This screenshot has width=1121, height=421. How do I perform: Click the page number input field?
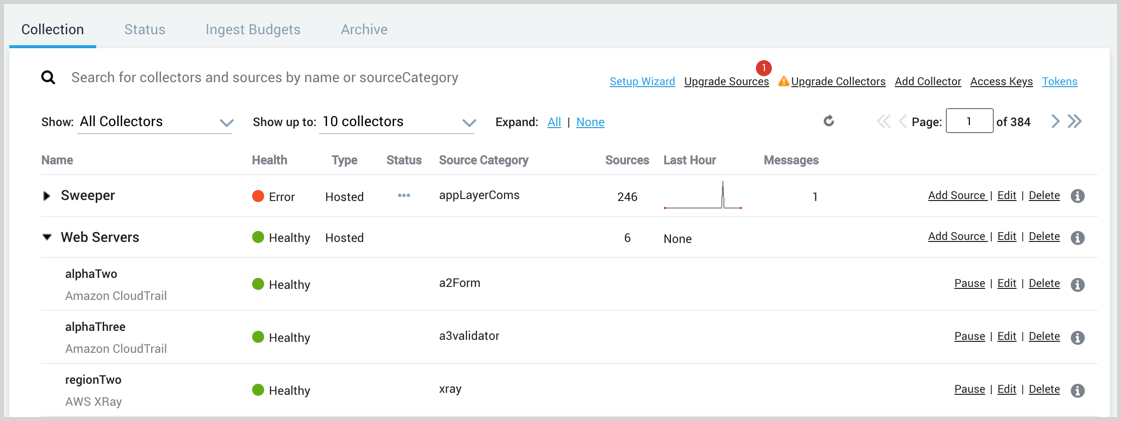click(968, 122)
